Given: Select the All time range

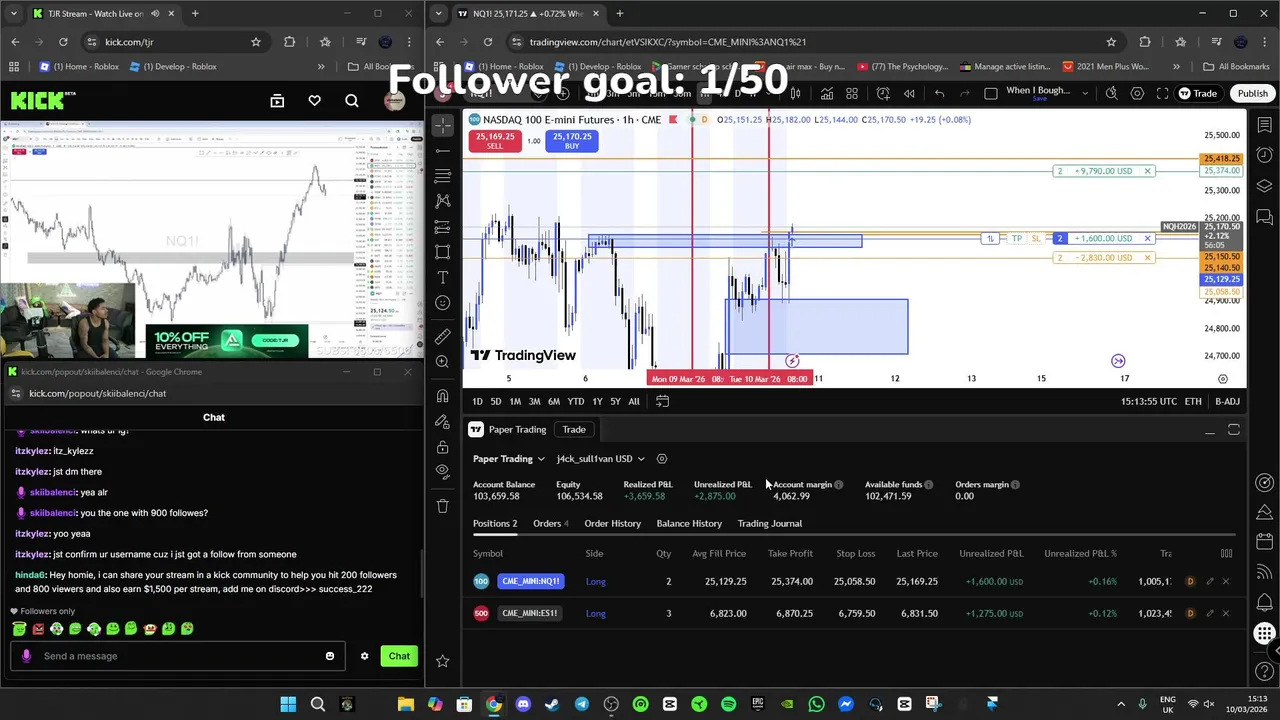Looking at the screenshot, I should tap(634, 401).
